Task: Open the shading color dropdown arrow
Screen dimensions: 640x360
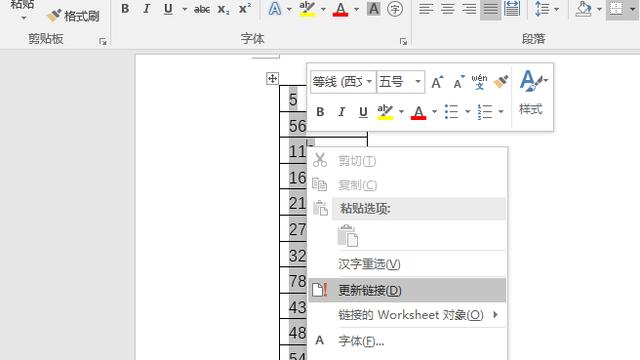Action: click(599, 9)
